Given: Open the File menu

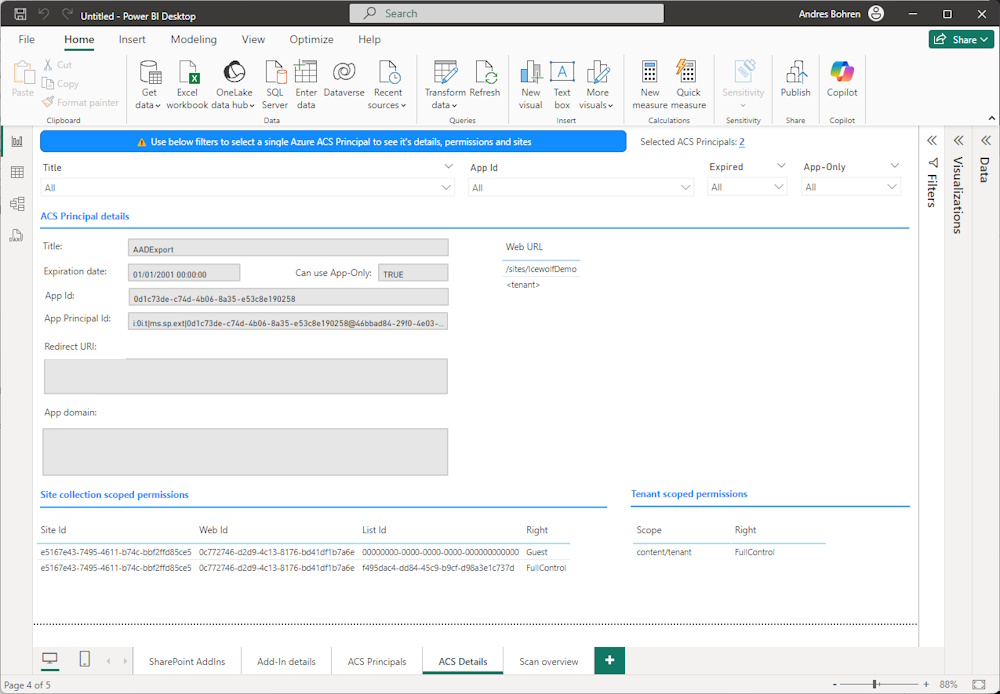Looking at the screenshot, I should click(x=27, y=40).
